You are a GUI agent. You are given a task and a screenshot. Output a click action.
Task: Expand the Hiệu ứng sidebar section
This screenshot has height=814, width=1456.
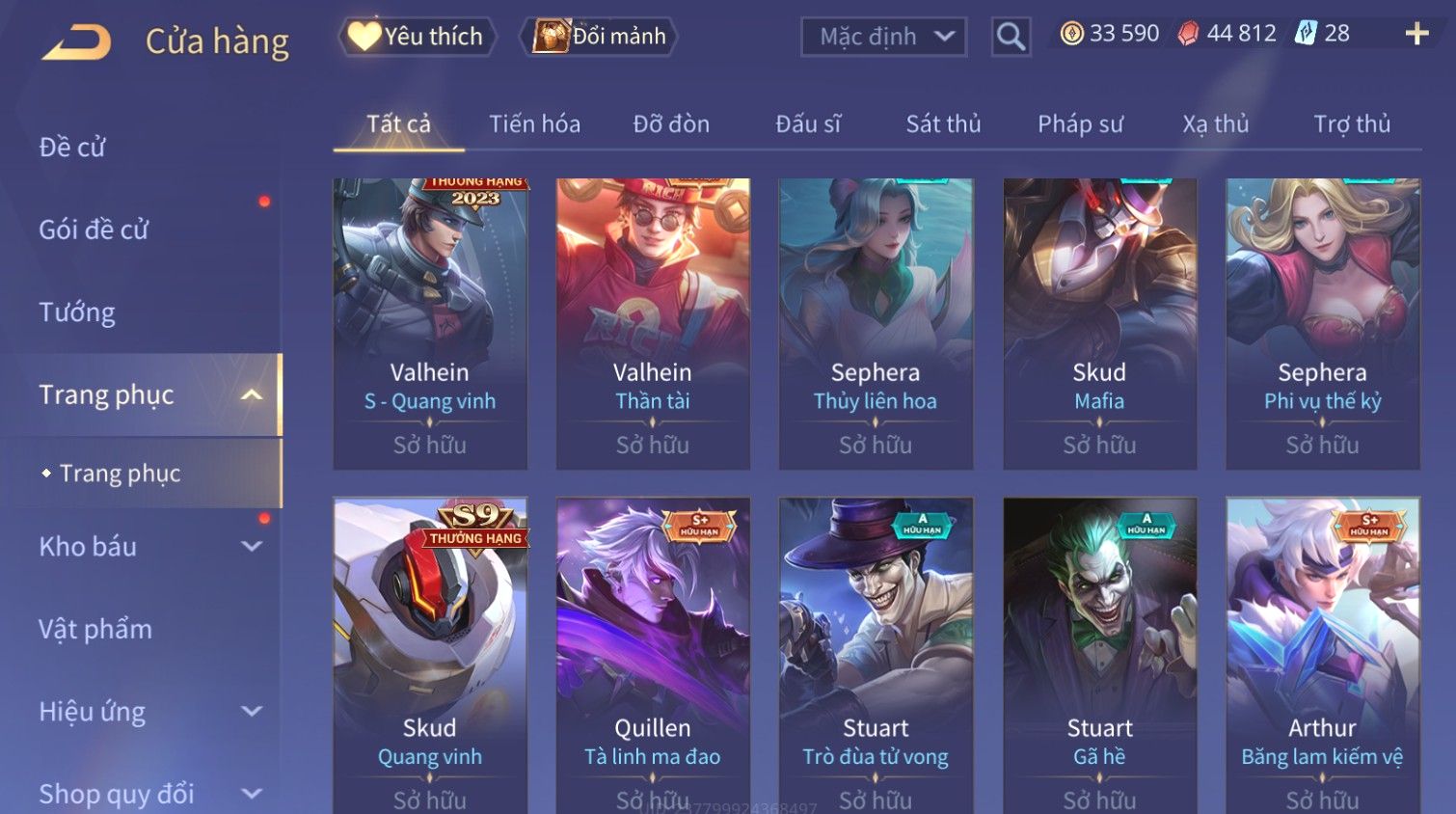(x=251, y=712)
